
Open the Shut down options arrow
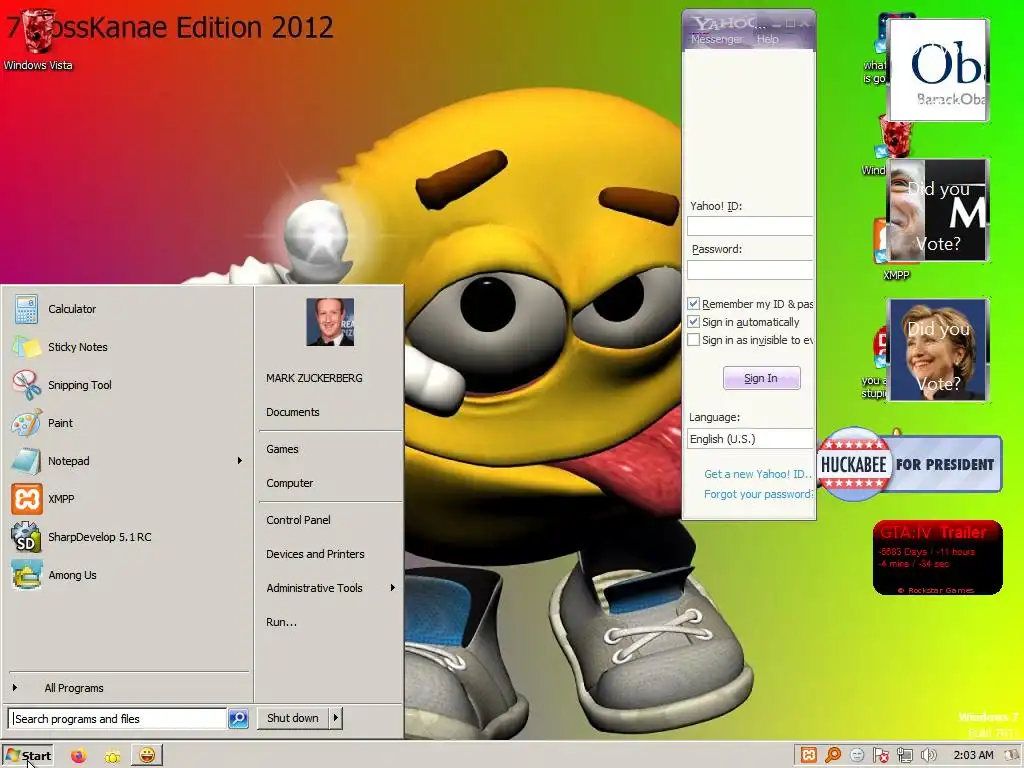click(336, 718)
